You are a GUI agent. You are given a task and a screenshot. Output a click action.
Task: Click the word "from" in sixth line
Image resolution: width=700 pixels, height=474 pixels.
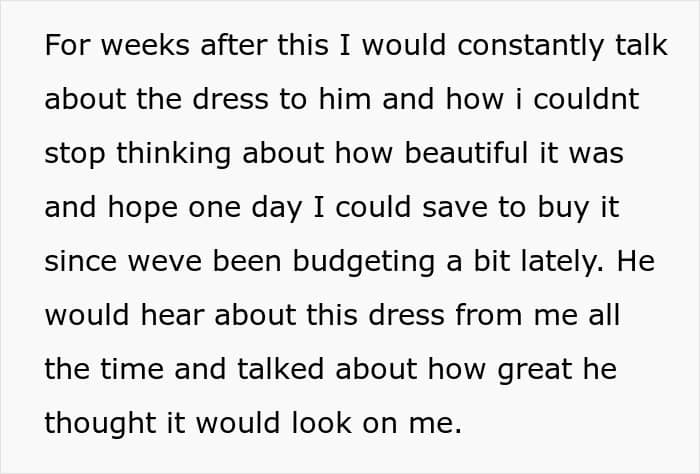tap(489, 315)
